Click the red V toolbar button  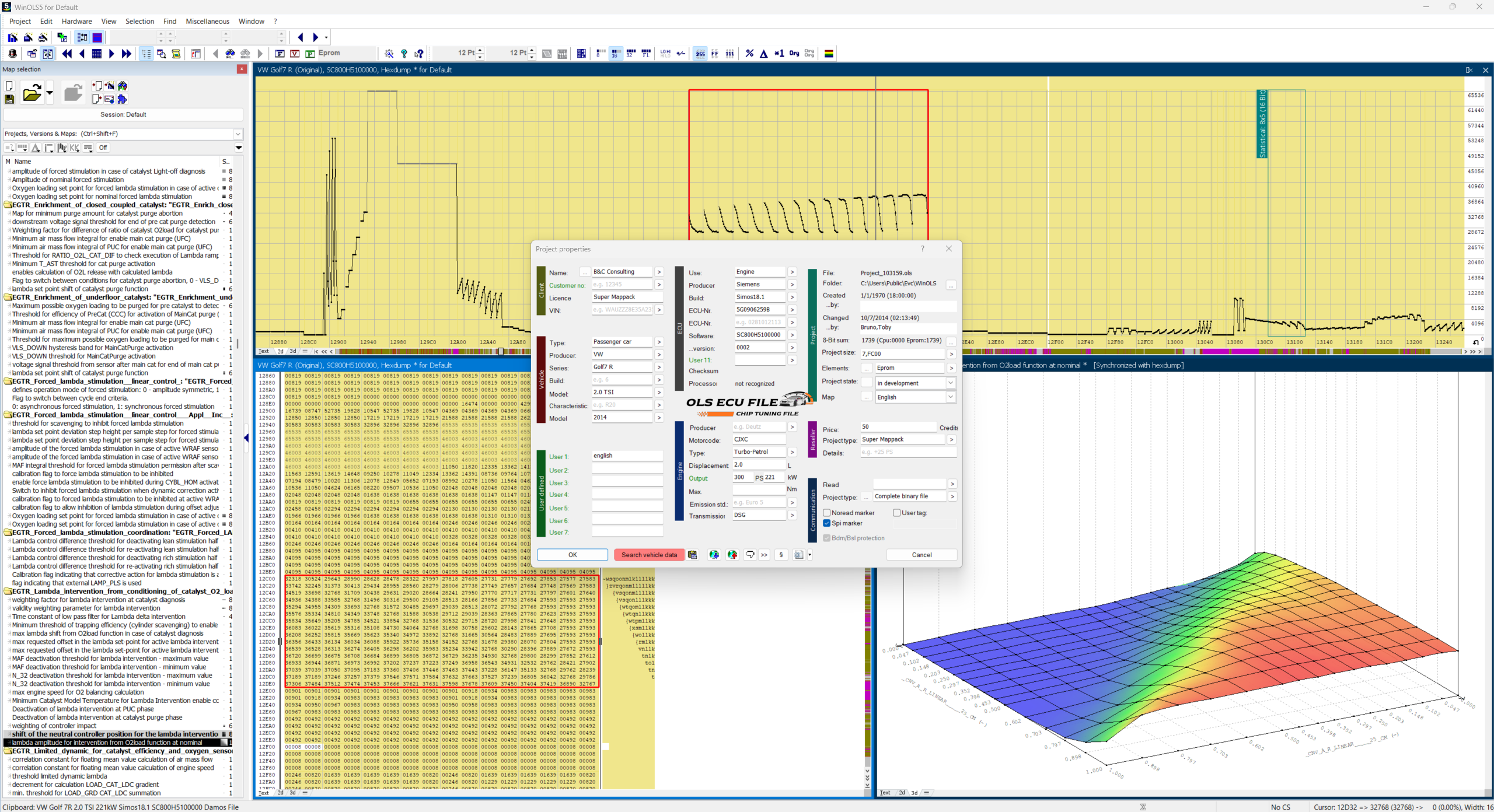[x=295, y=54]
